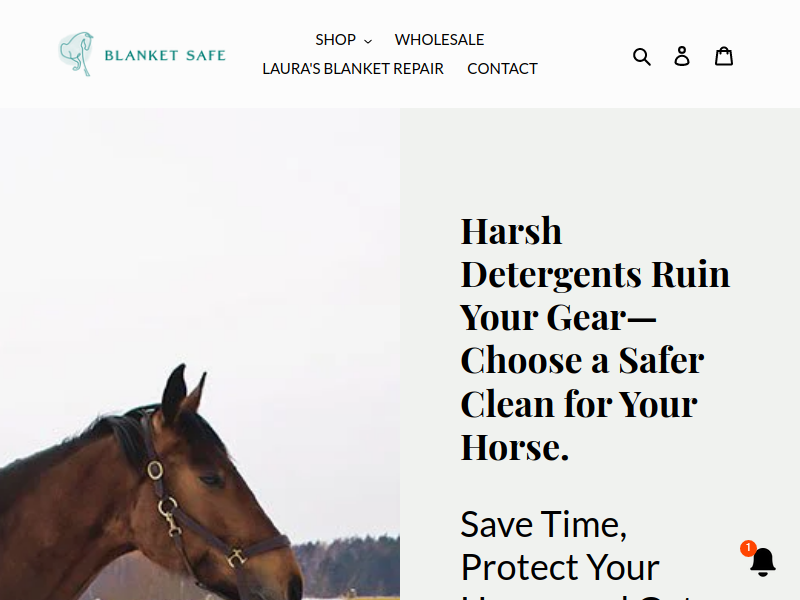Image resolution: width=800 pixels, height=600 pixels.
Task: Click the Blanket Safe logo text
Action: click(165, 55)
